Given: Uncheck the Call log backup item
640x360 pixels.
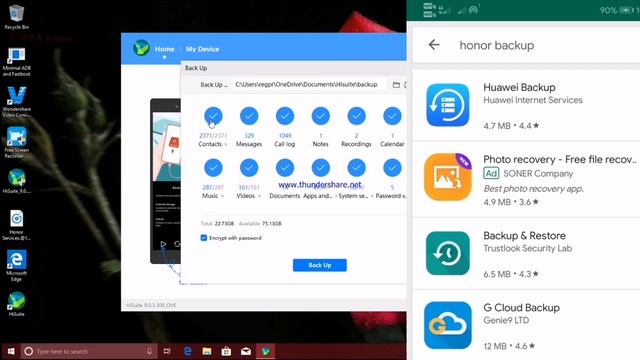Looking at the screenshot, I should (285, 116).
